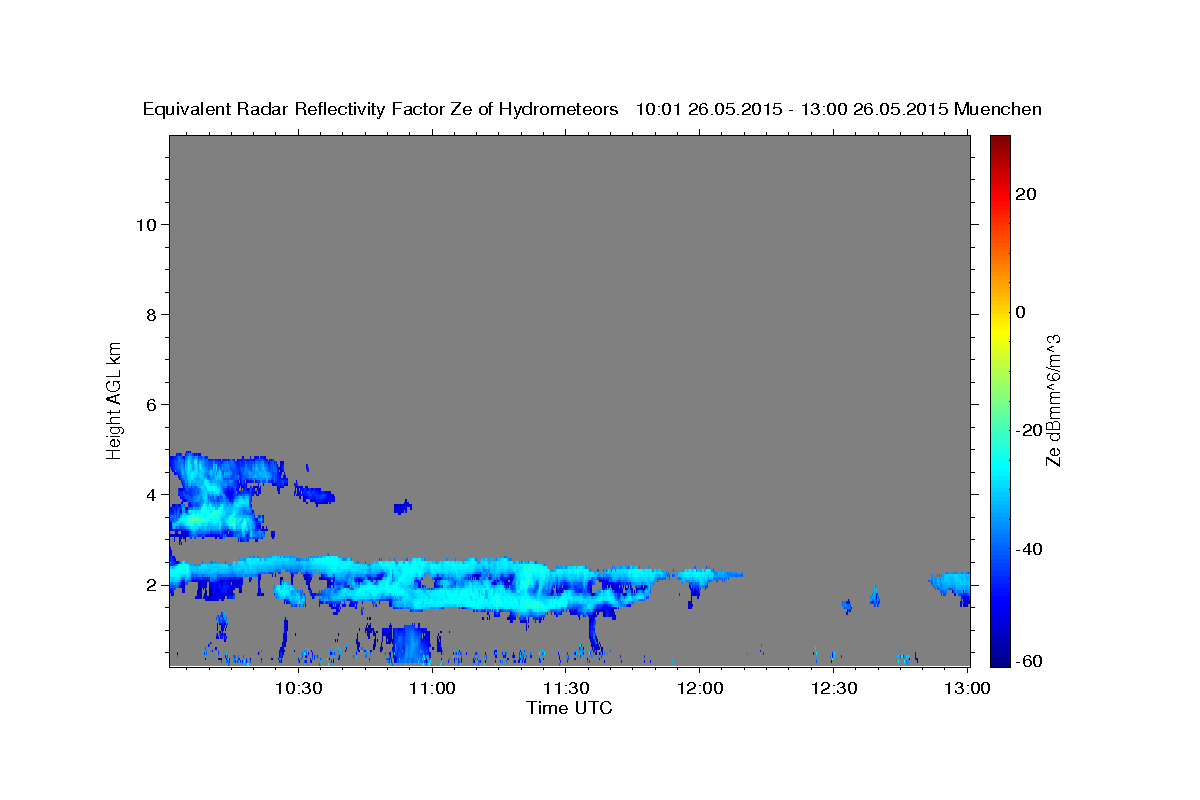1200x800 pixels.
Task: Click the "Ze dBmm^6/m^3" colorbar label
Action: click(1053, 400)
